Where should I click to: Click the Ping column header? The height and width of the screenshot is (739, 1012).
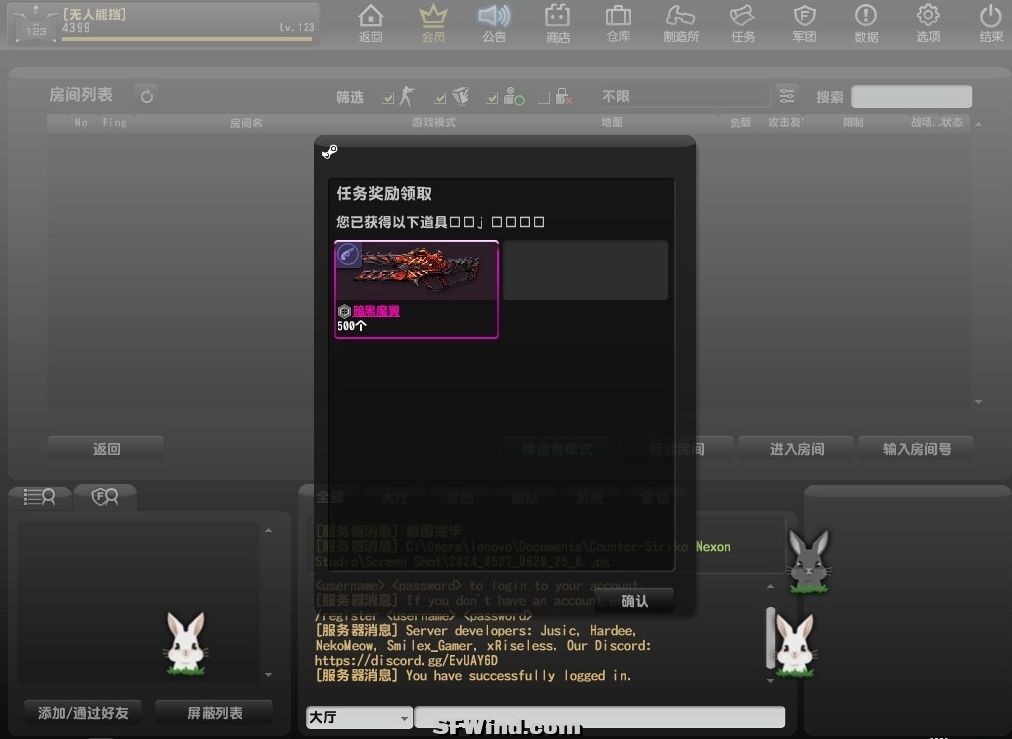[114, 122]
